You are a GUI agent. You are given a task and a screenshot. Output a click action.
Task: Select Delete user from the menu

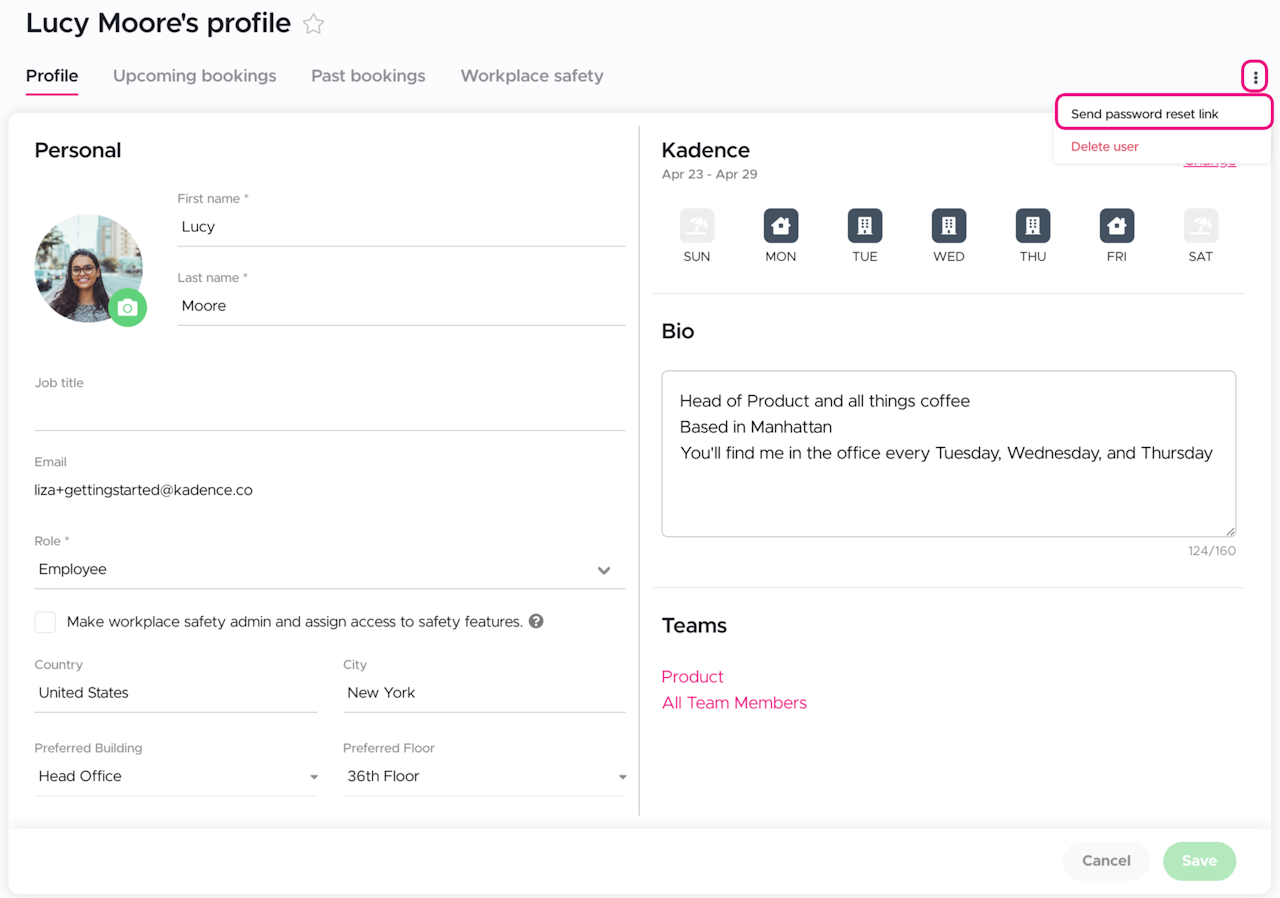tap(1105, 146)
